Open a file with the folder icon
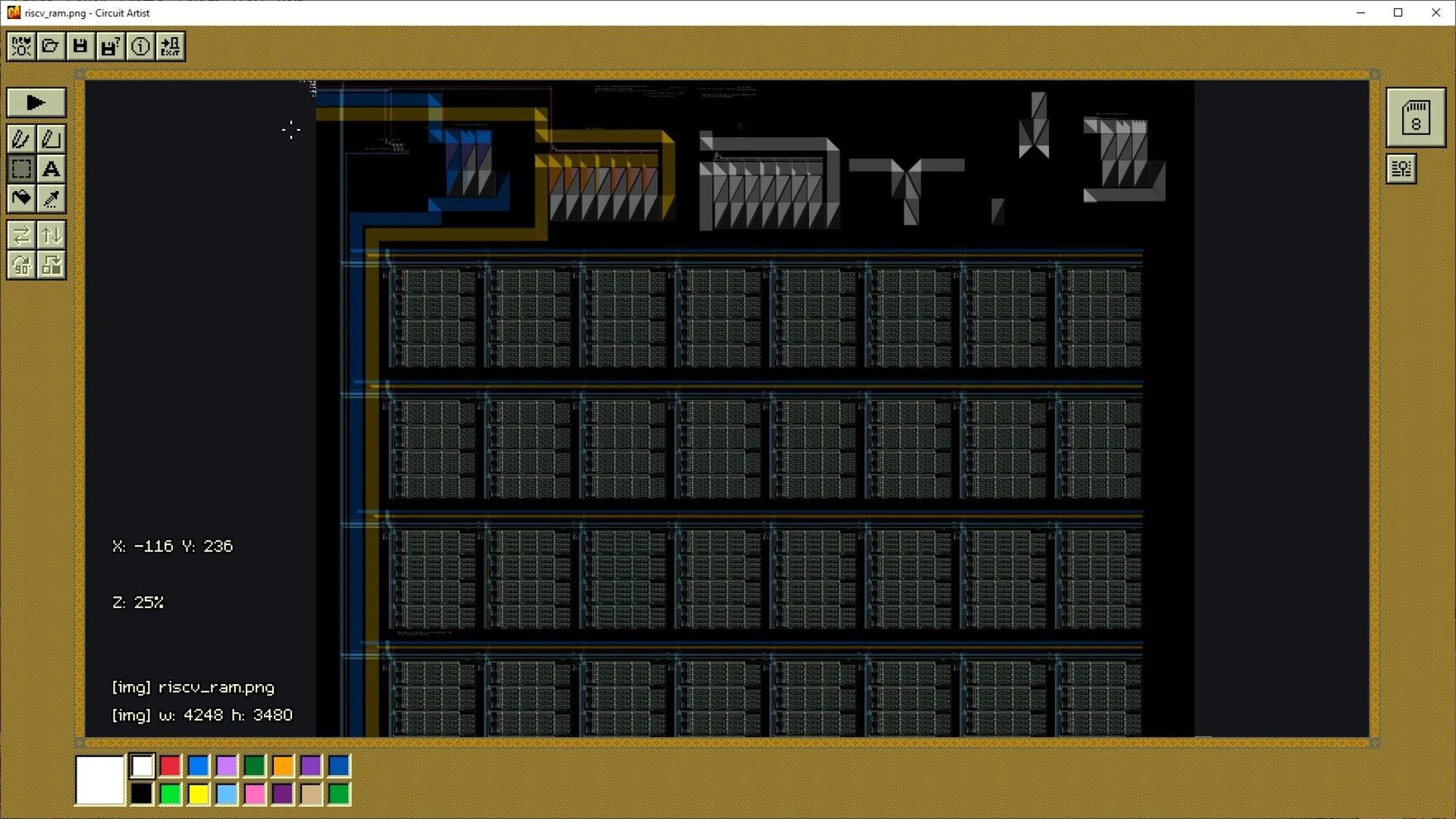 51,46
